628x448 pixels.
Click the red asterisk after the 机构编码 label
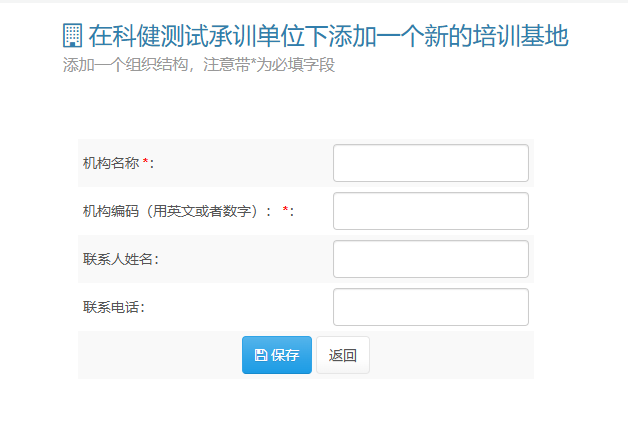click(x=286, y=211)
